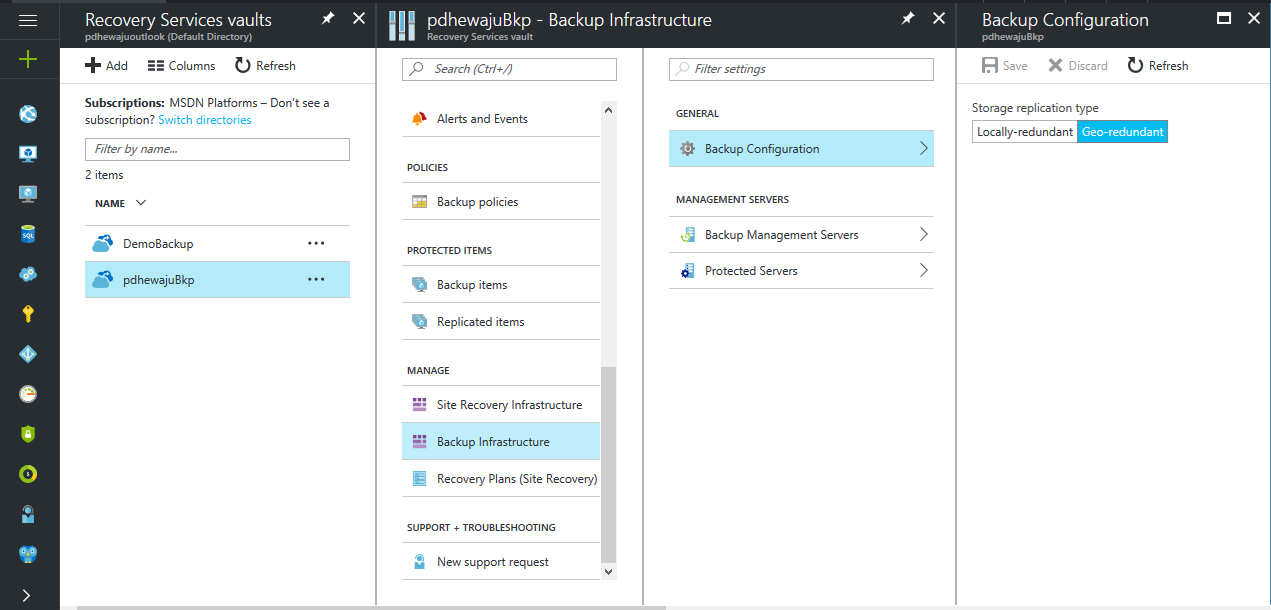Image resolution: width=1271 pixels, height=610 pixels.
Task: Open Alerts and Events menu item
Action: click(501, 119)
